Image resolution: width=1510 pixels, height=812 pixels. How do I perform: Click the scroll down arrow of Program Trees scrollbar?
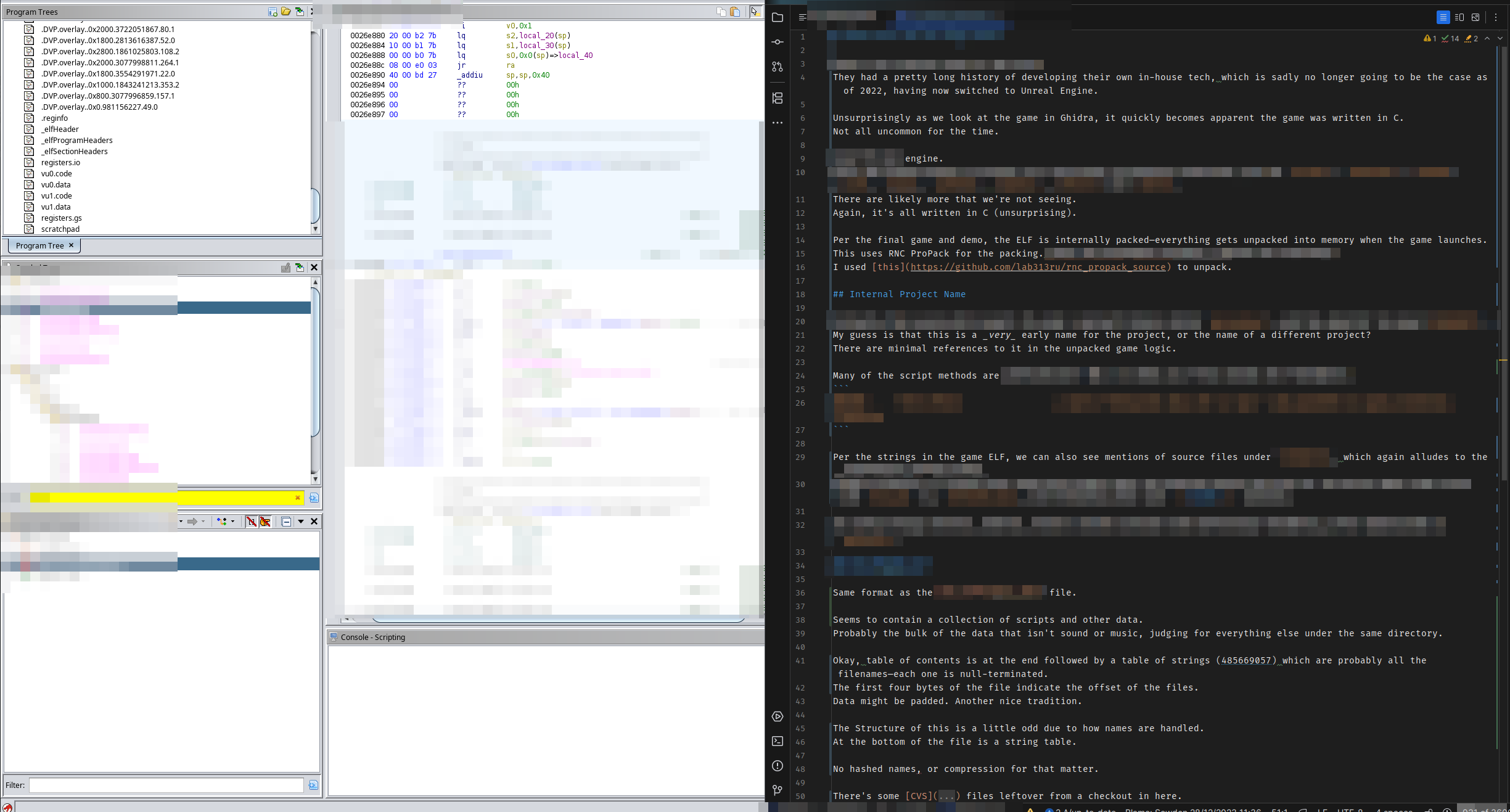click(x=315, y=229)
